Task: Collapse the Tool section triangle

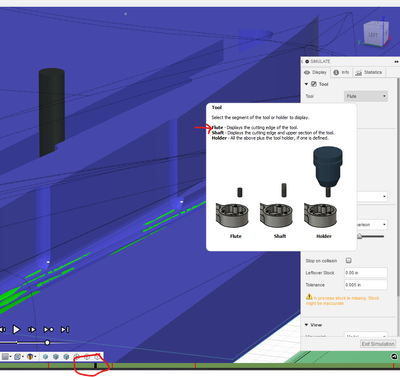Action: pyautogui.click(x=306, y=84)
